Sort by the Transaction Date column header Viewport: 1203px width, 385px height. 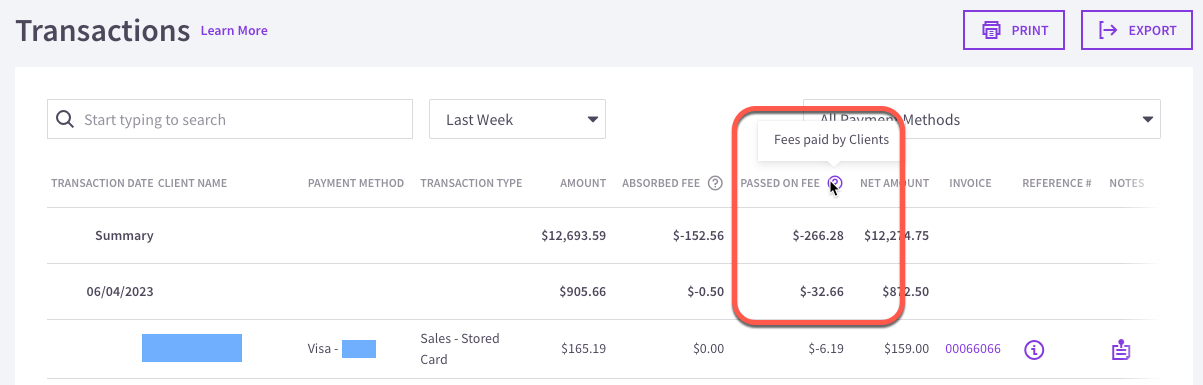click(x=102, y=183)
